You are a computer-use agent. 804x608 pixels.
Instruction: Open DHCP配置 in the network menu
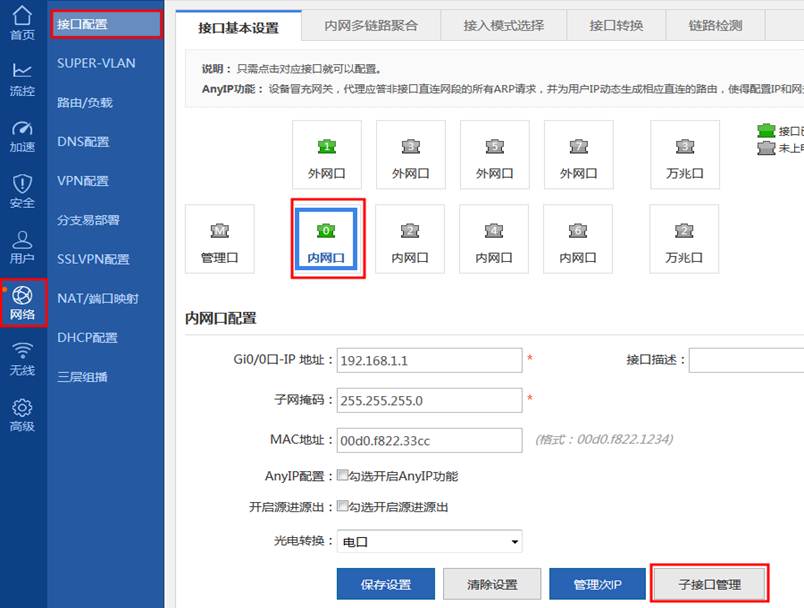pos(87,338)
